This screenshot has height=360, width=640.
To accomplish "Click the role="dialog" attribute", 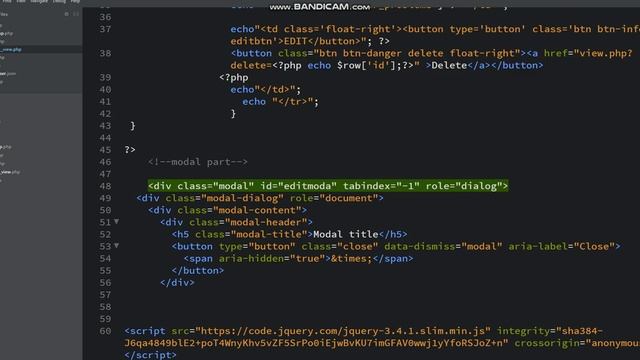I will (x=464, y=186).
